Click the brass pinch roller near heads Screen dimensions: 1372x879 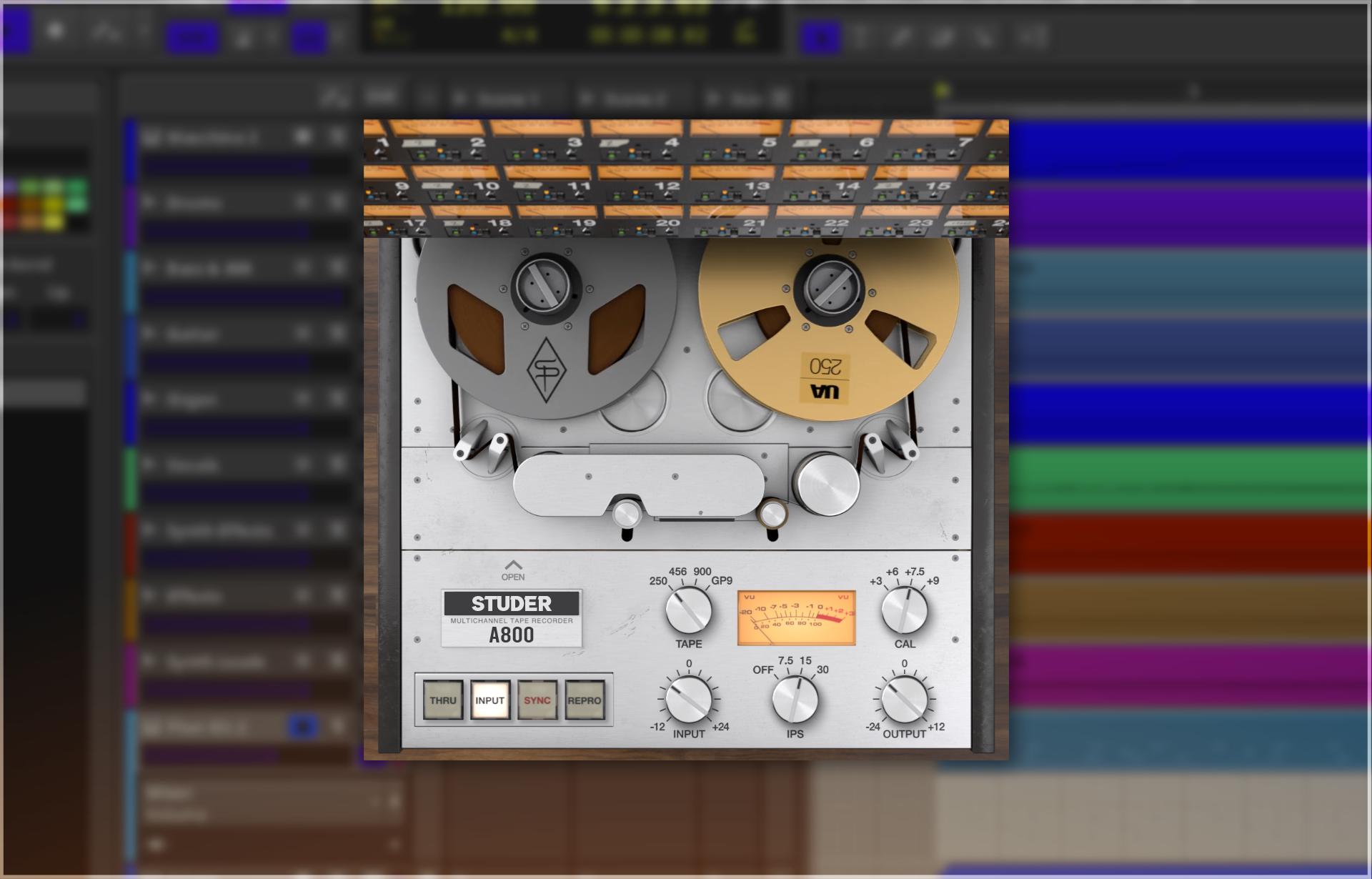coord(772,514)
